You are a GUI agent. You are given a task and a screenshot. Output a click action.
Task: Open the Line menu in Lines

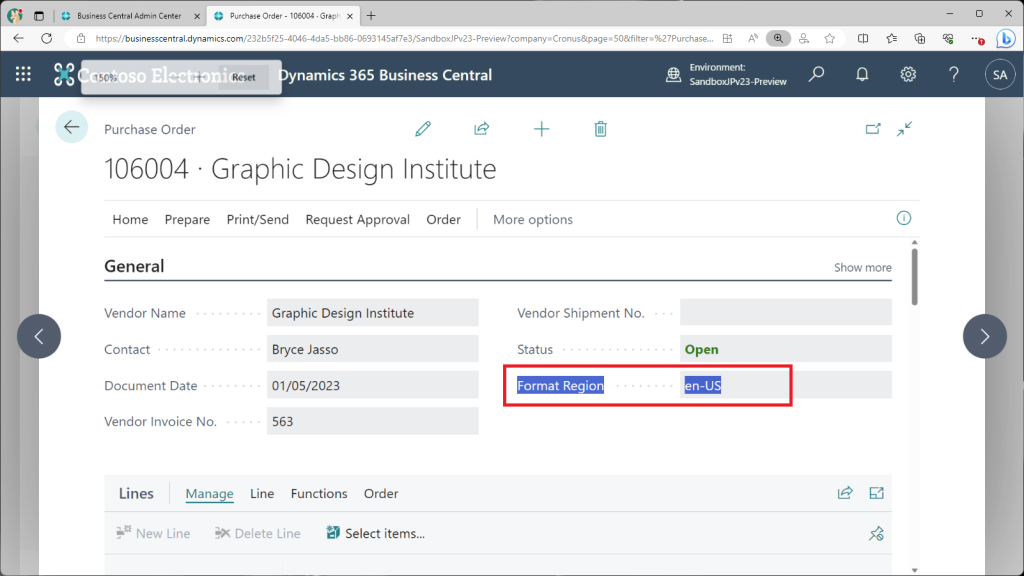pos(262,494)
